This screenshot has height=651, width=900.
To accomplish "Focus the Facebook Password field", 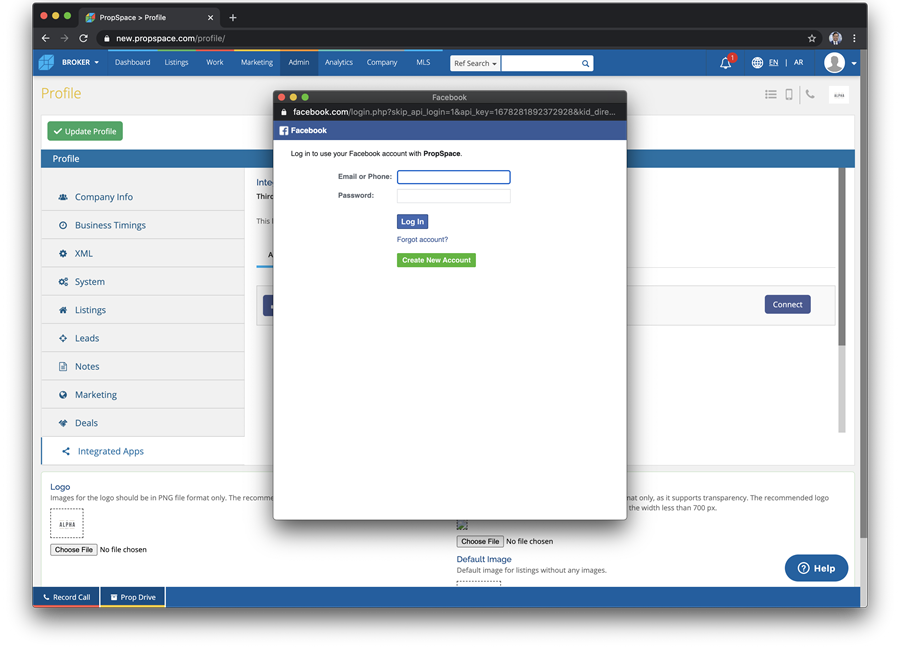I will (x=453, y=196).
